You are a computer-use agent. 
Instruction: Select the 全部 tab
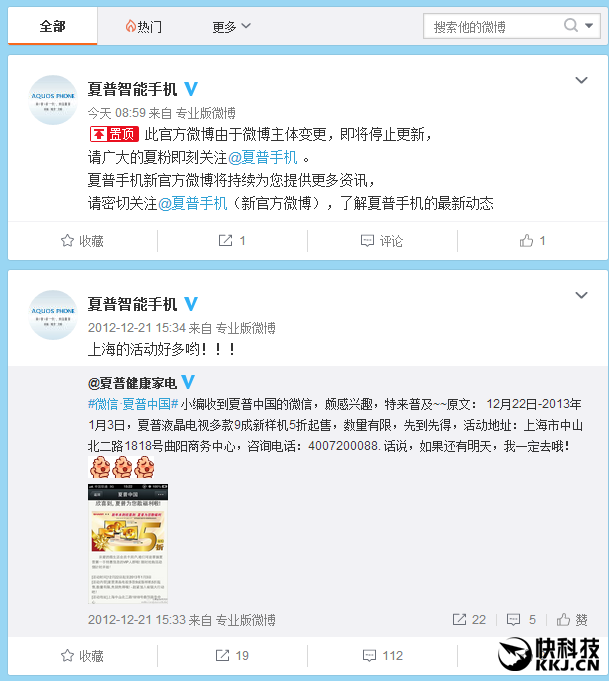click(53, 26)
